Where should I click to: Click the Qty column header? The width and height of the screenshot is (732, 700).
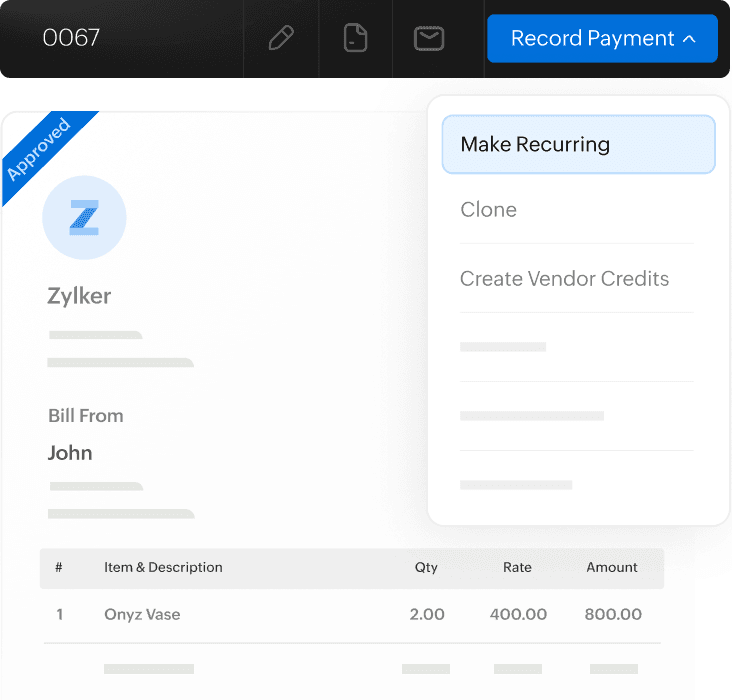[426, 567]
